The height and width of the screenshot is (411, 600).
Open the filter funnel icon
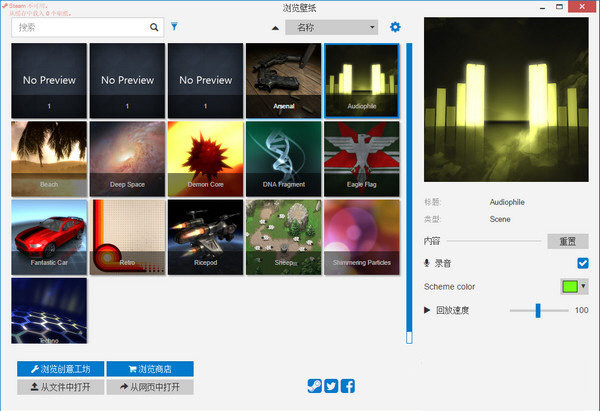point(174,26)
